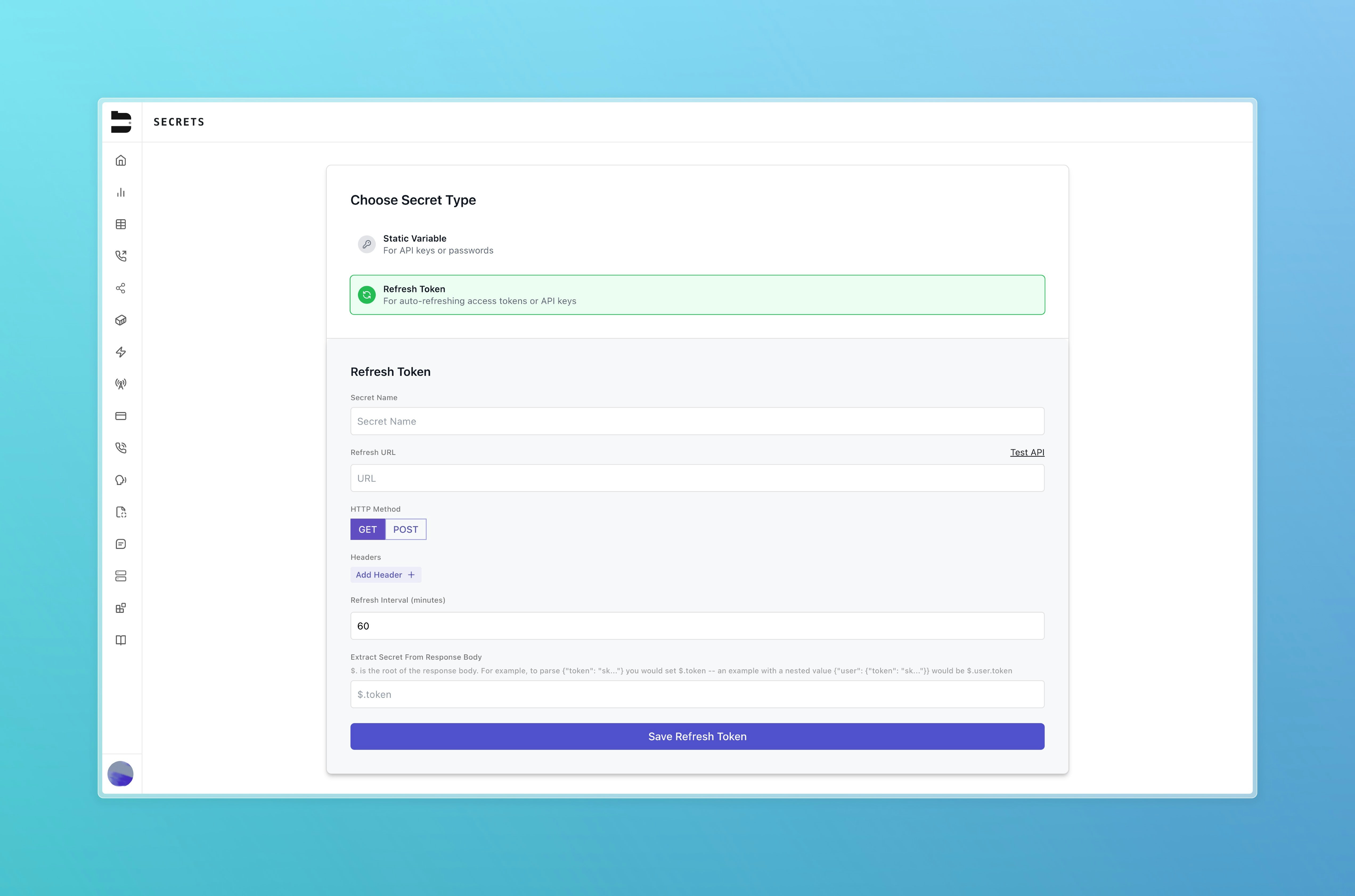Open the speaking head voices icon
This screenshot has width=1355, height=896.
(x=121, y=480)
